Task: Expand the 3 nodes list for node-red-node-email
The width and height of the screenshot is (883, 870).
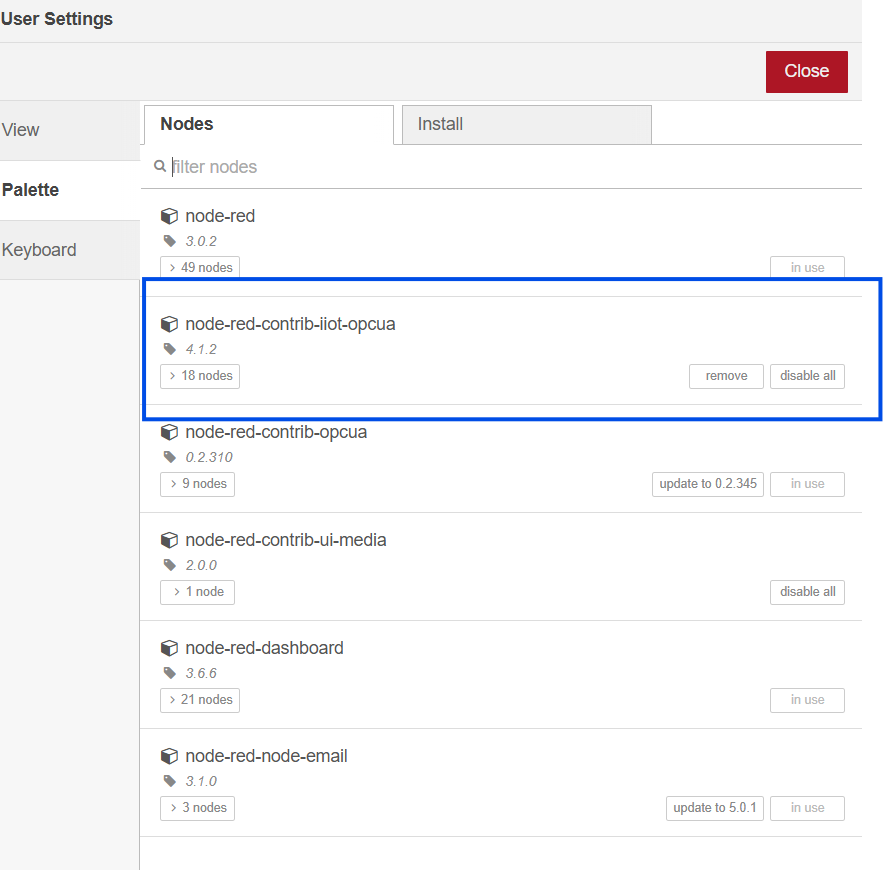Action: pos(198,808)
